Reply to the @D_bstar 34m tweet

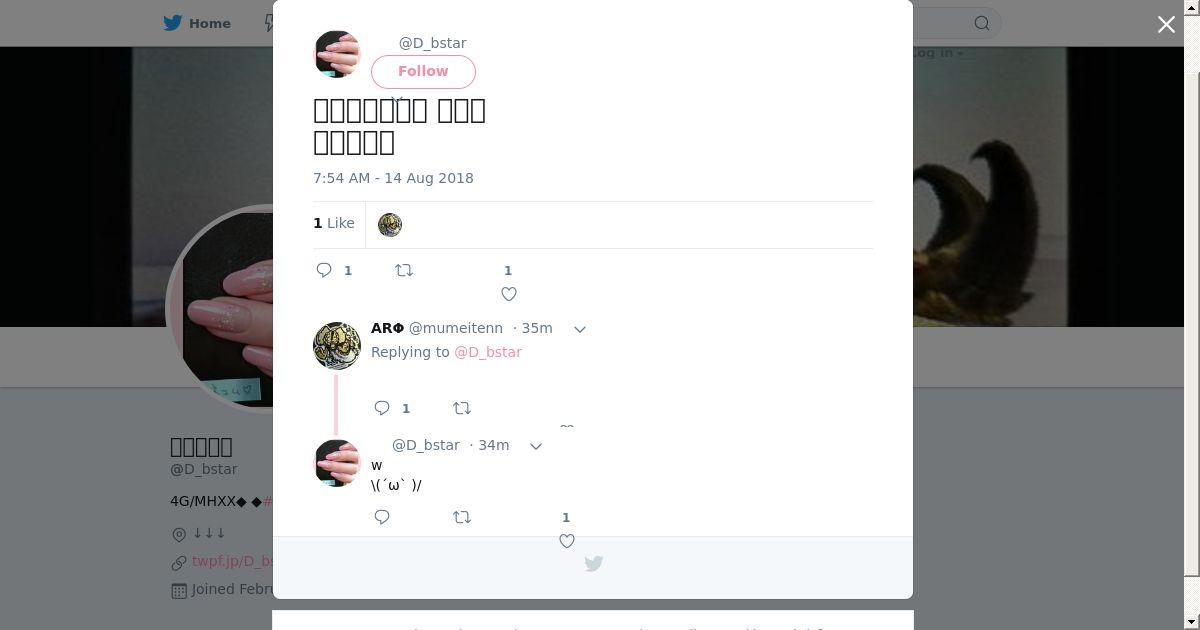tap(382, 517)
